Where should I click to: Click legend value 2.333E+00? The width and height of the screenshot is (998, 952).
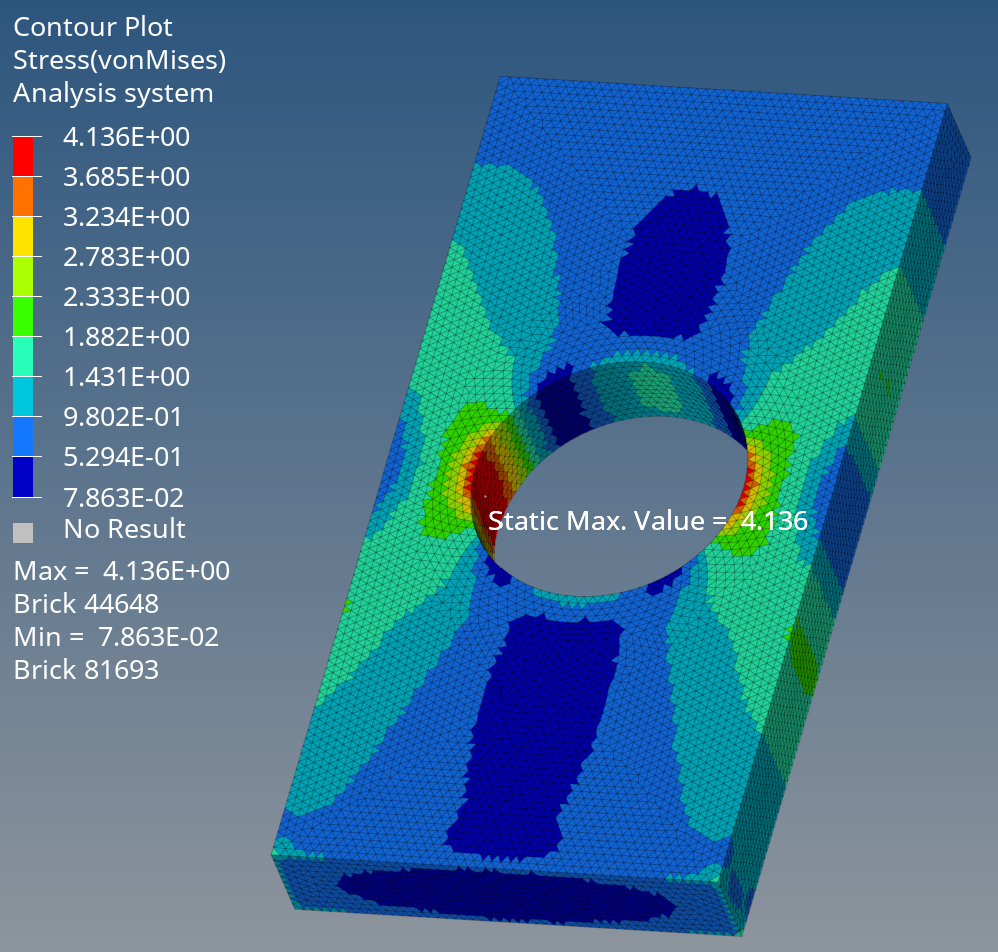click(x=127, y=297)
